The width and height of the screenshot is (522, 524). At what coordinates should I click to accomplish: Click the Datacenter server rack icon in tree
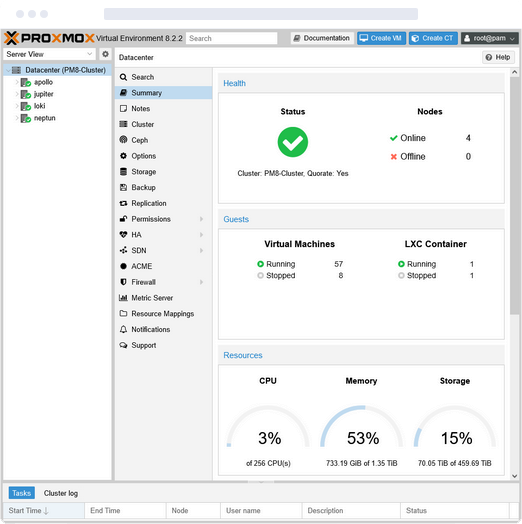(16, 70)
